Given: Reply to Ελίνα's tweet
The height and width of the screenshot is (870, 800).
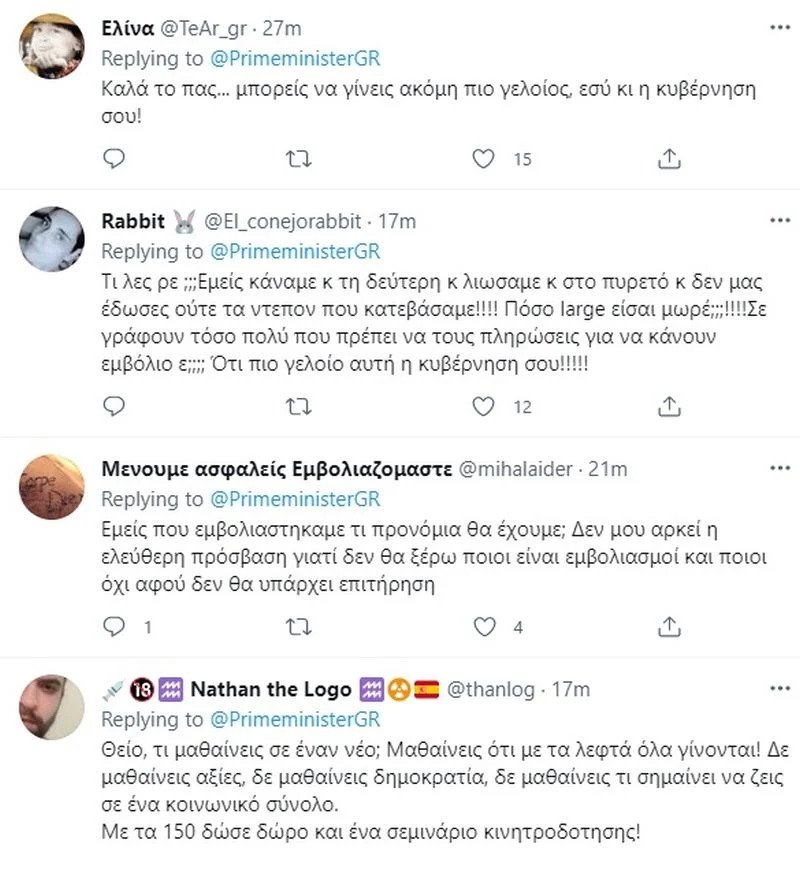Looking at the screenshot, I should coord(115,158).
